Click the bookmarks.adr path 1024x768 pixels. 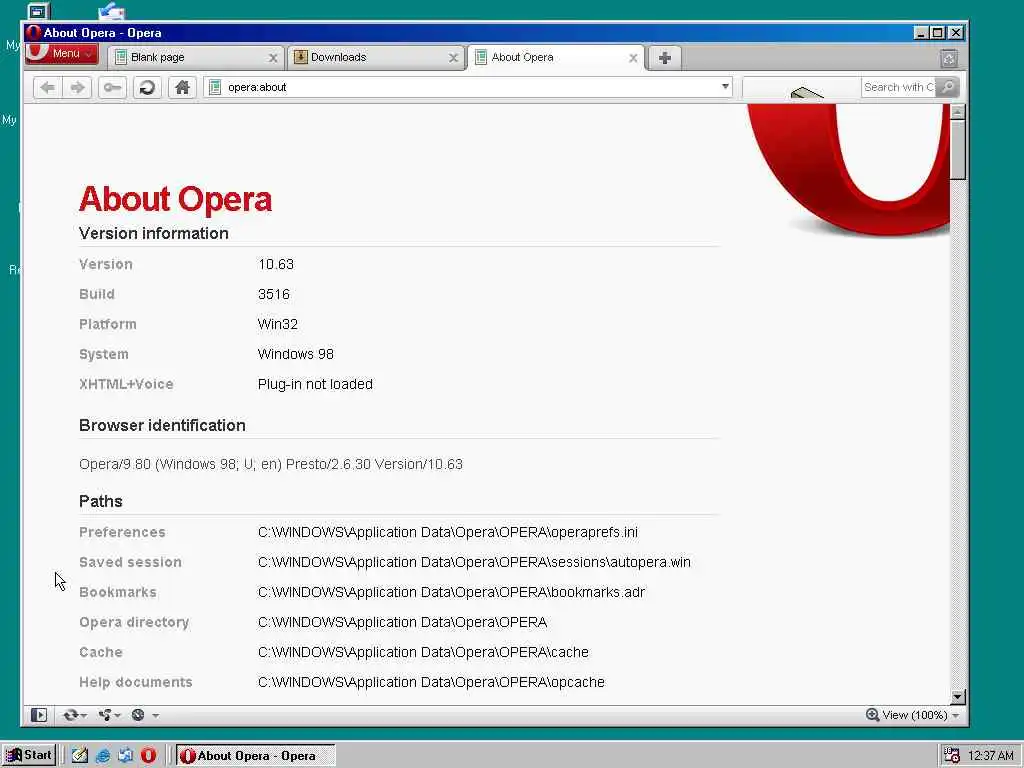point(451,592)
